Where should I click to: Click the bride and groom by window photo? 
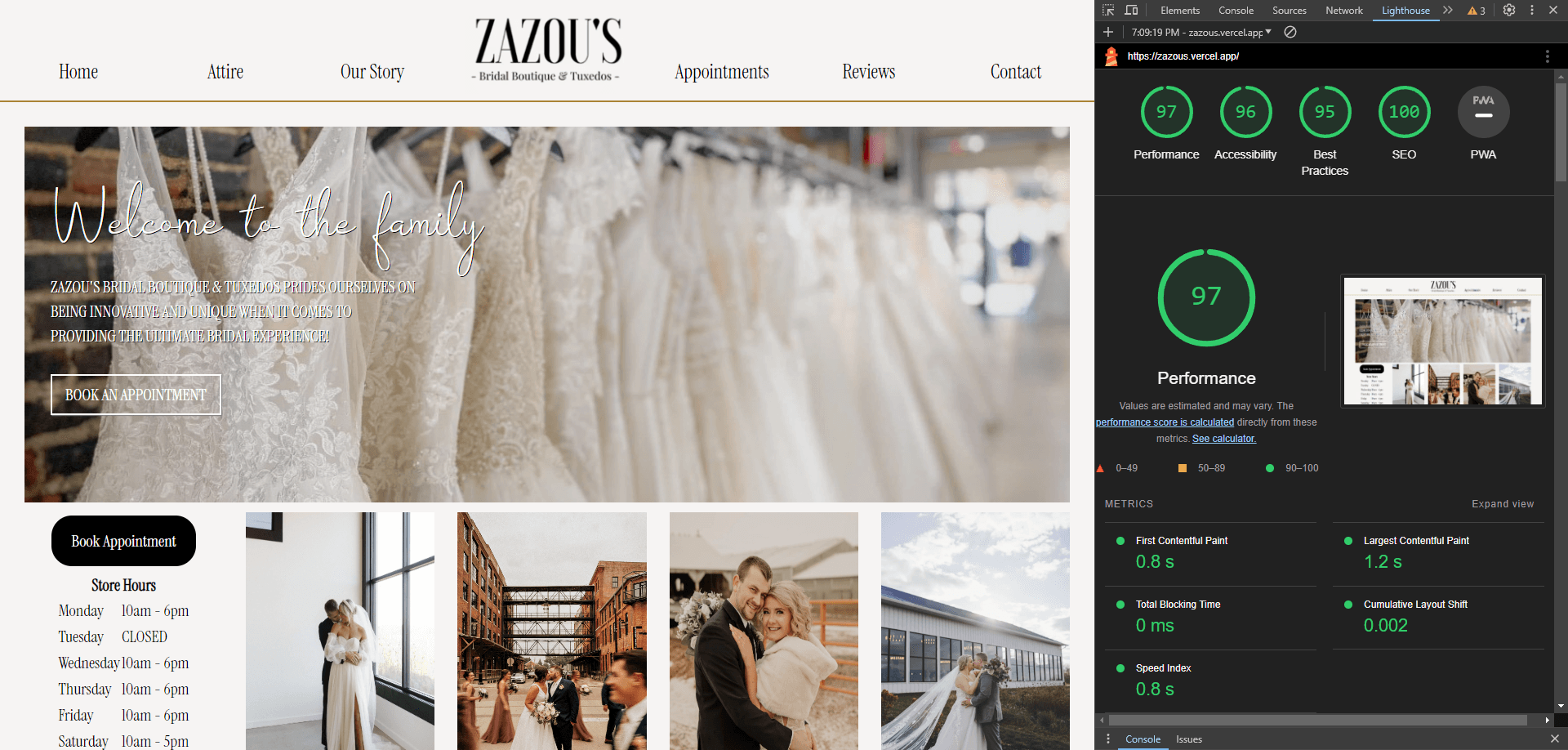(x=340, y=631)
